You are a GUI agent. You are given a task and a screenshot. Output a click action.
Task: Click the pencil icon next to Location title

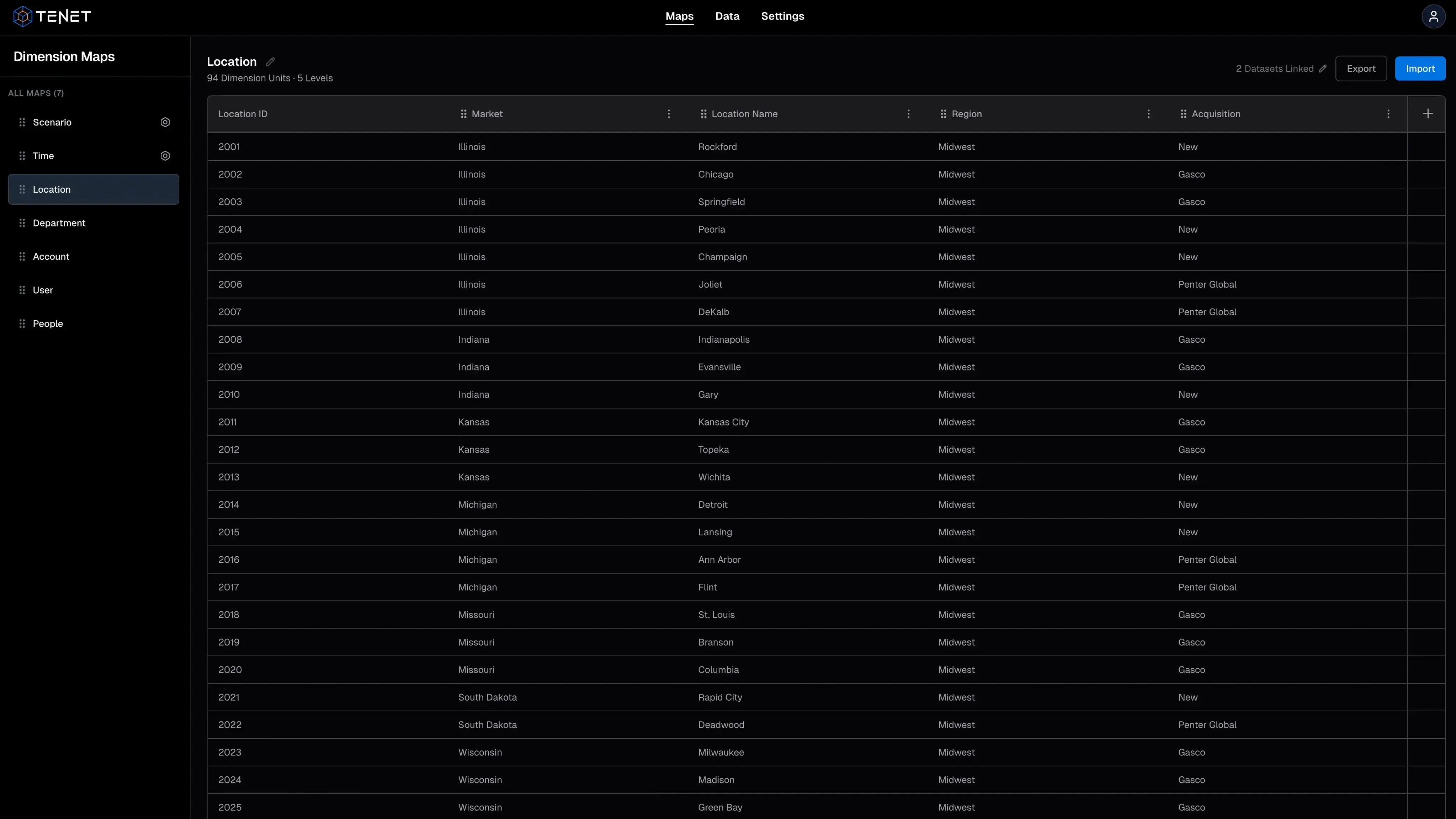tap(270, 61)
